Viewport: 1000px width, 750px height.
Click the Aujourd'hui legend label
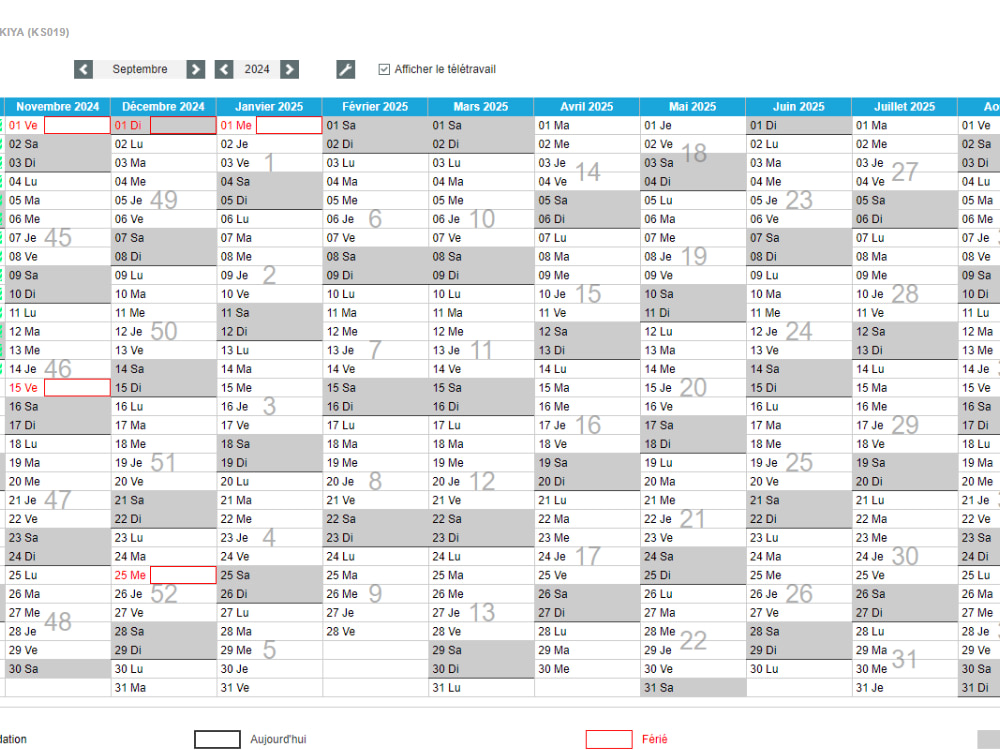pyautogui.click(x=278, y=739)
